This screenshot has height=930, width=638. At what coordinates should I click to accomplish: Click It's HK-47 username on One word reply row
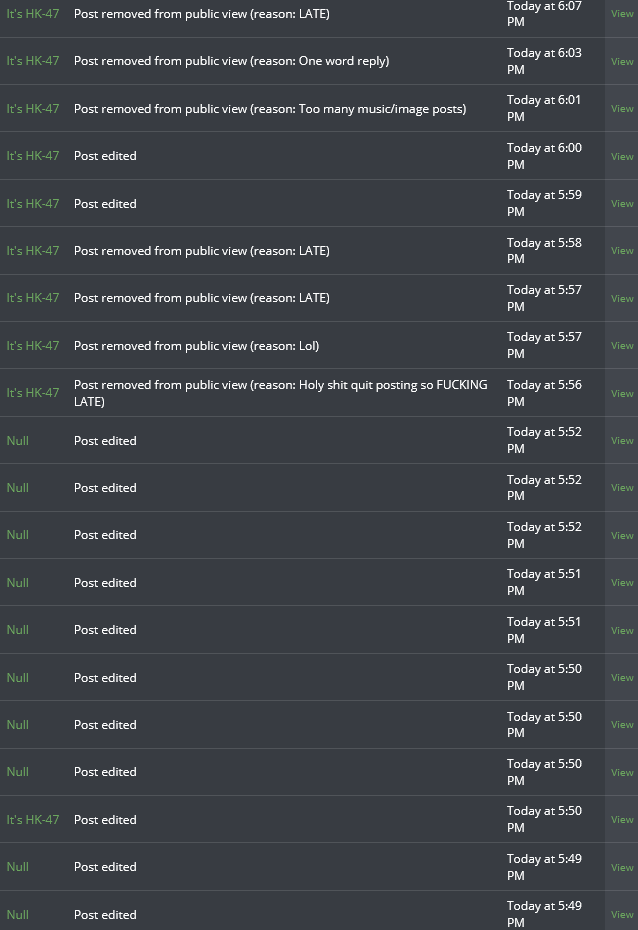(33, 61)
